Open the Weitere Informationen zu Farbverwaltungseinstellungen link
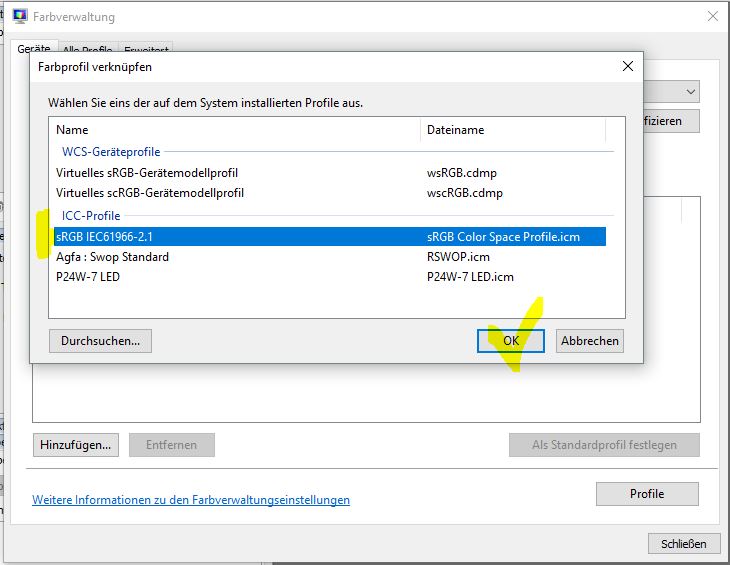Image resolution: width=730 pixels, height=565 pixels. click(191, 500)
